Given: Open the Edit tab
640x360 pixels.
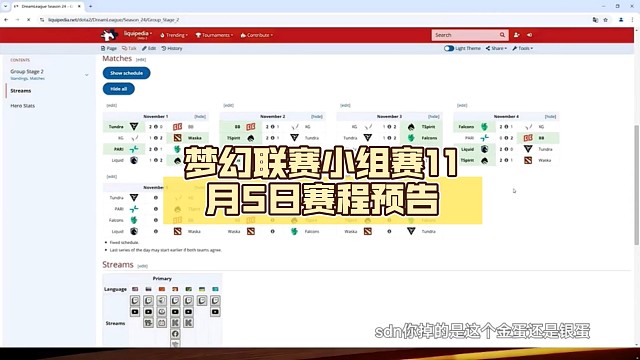Looking at the screenshot, I should (x=149, y=48).
